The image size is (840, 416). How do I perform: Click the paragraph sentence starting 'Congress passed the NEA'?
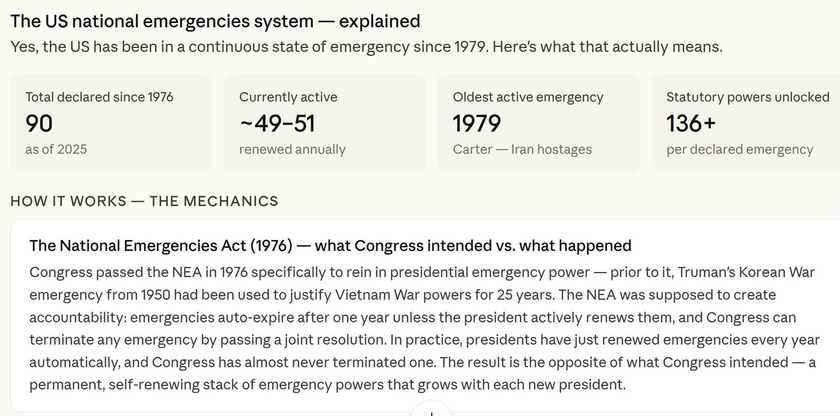point(300,272)
